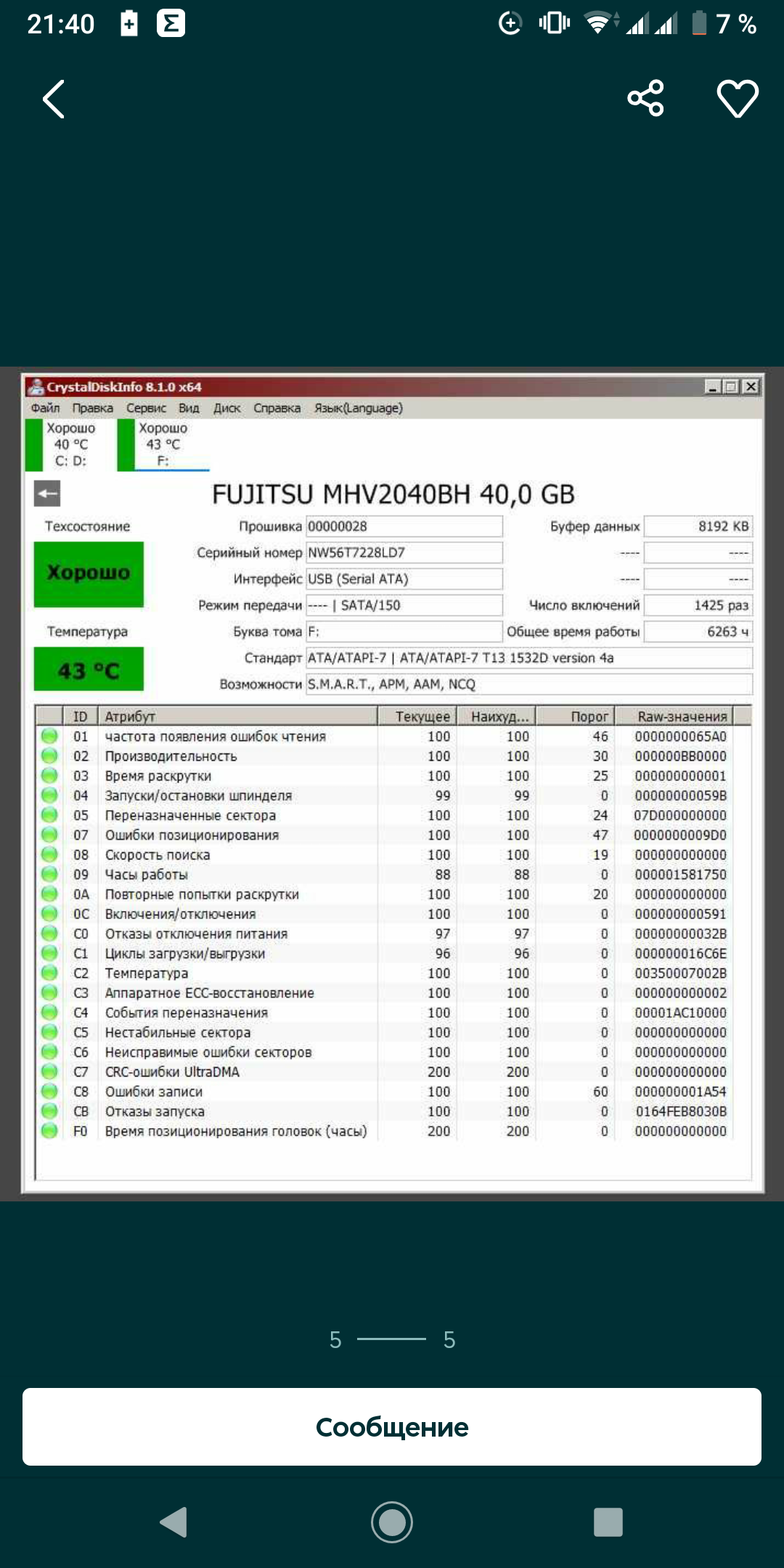Image resolution: width=784 pixels, height=1568 pixels.
Task: Select the row 'Температура' in attribute table
Action: pos(385,973)
